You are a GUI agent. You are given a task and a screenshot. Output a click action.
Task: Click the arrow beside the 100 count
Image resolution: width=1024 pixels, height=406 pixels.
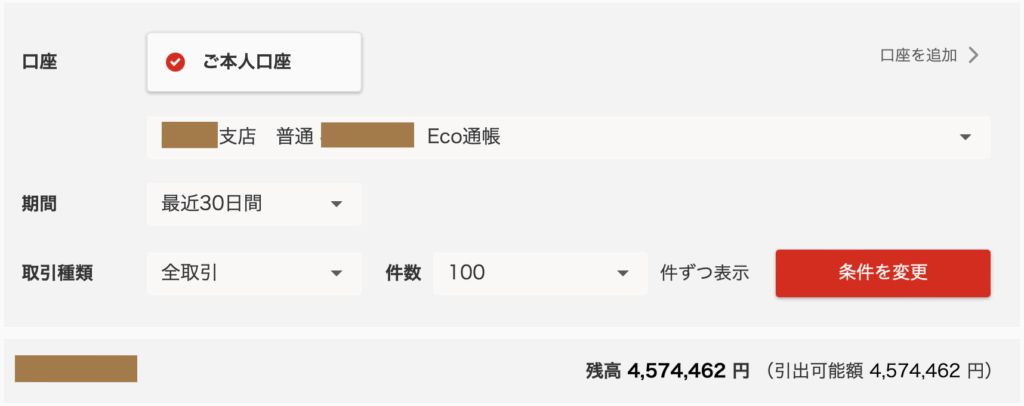(623, 272)
